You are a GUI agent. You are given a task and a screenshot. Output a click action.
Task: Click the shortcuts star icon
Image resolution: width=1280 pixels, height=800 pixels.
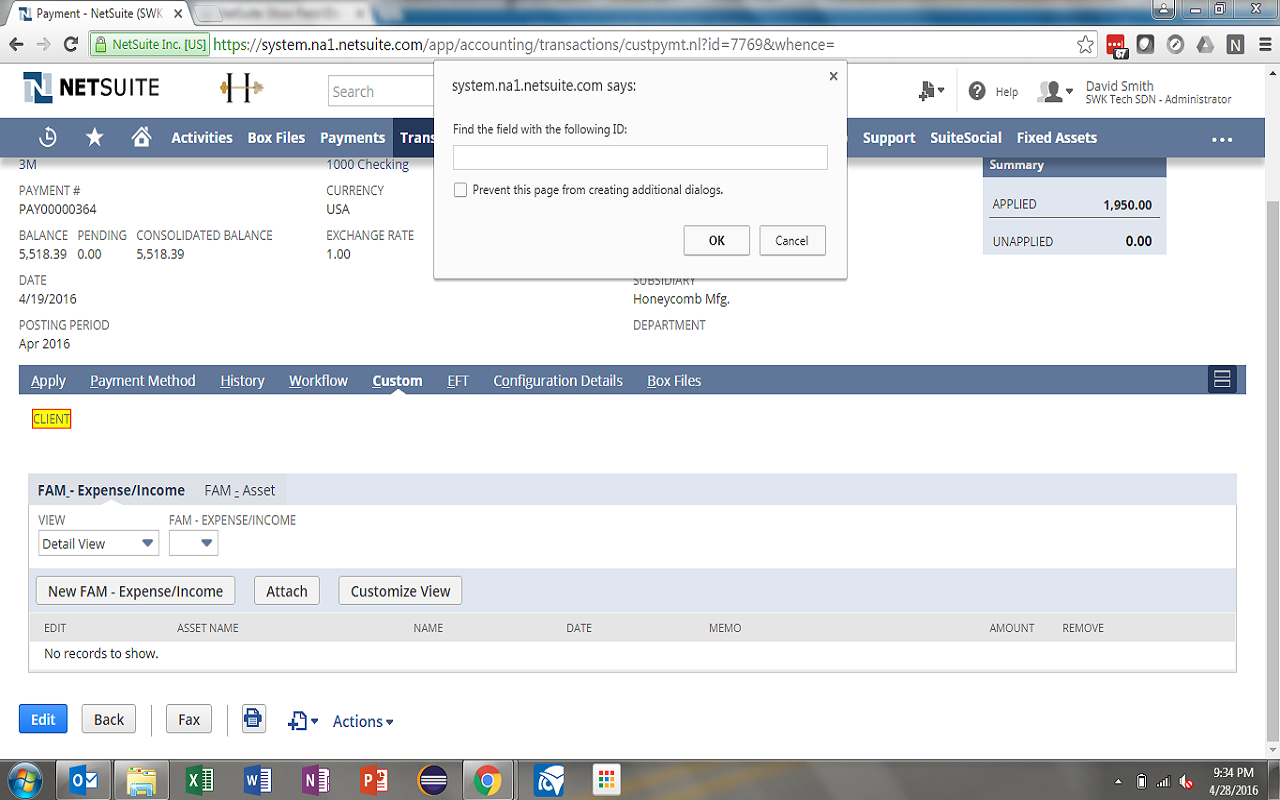93,137
